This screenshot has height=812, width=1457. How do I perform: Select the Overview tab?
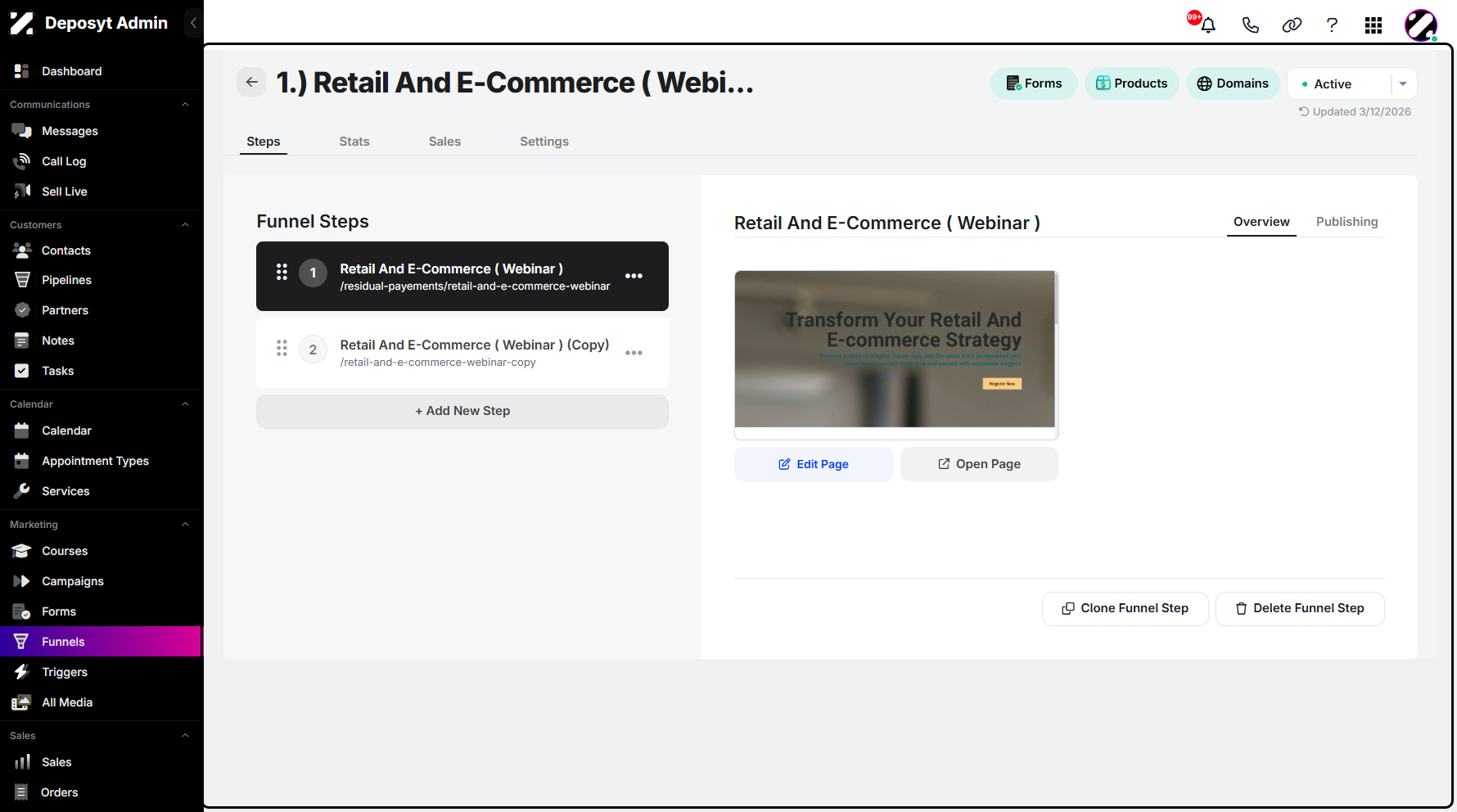(1261, 222)
